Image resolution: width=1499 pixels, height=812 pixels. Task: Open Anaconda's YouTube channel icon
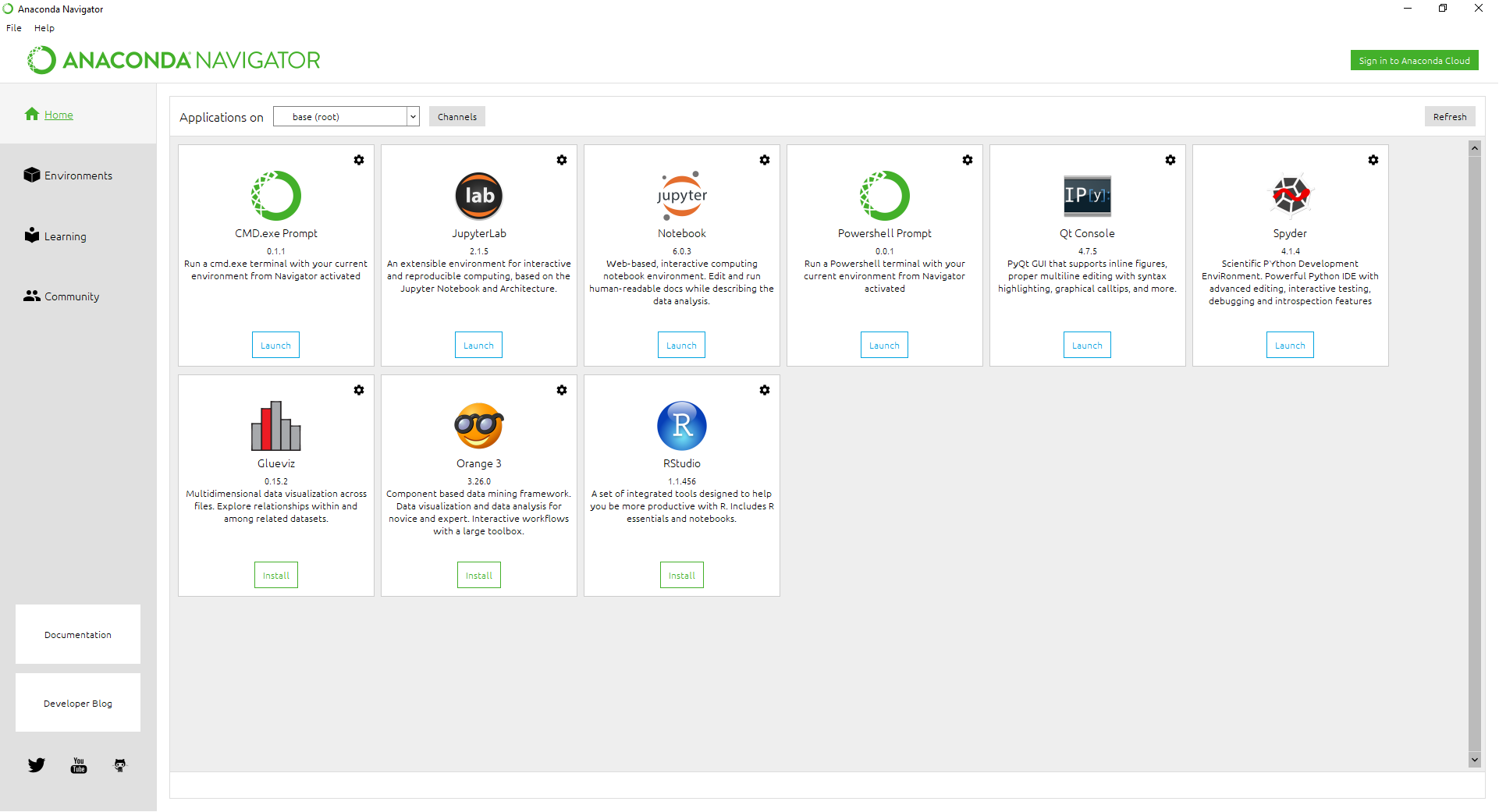click(x=79, y=765)
